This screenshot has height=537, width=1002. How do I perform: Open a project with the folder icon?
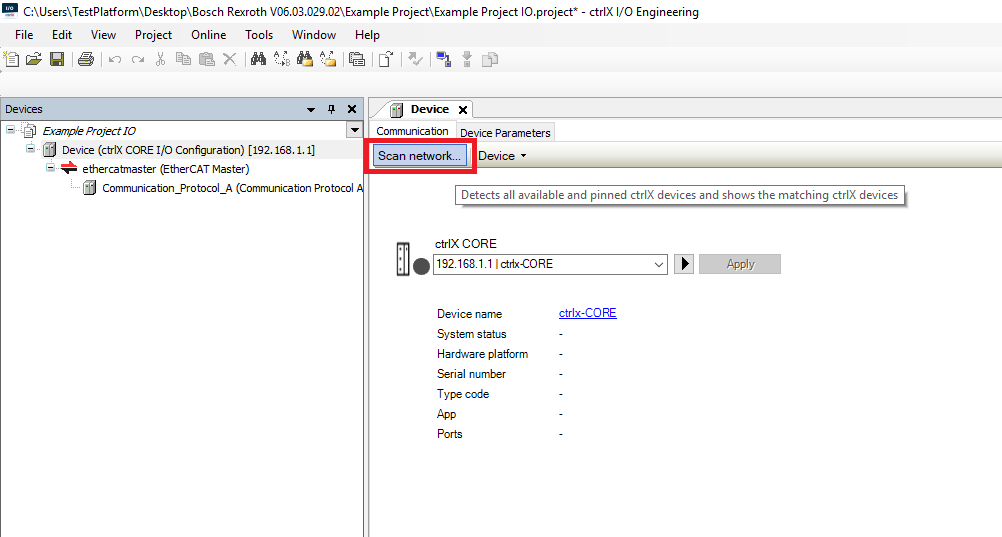coord(34,60)
